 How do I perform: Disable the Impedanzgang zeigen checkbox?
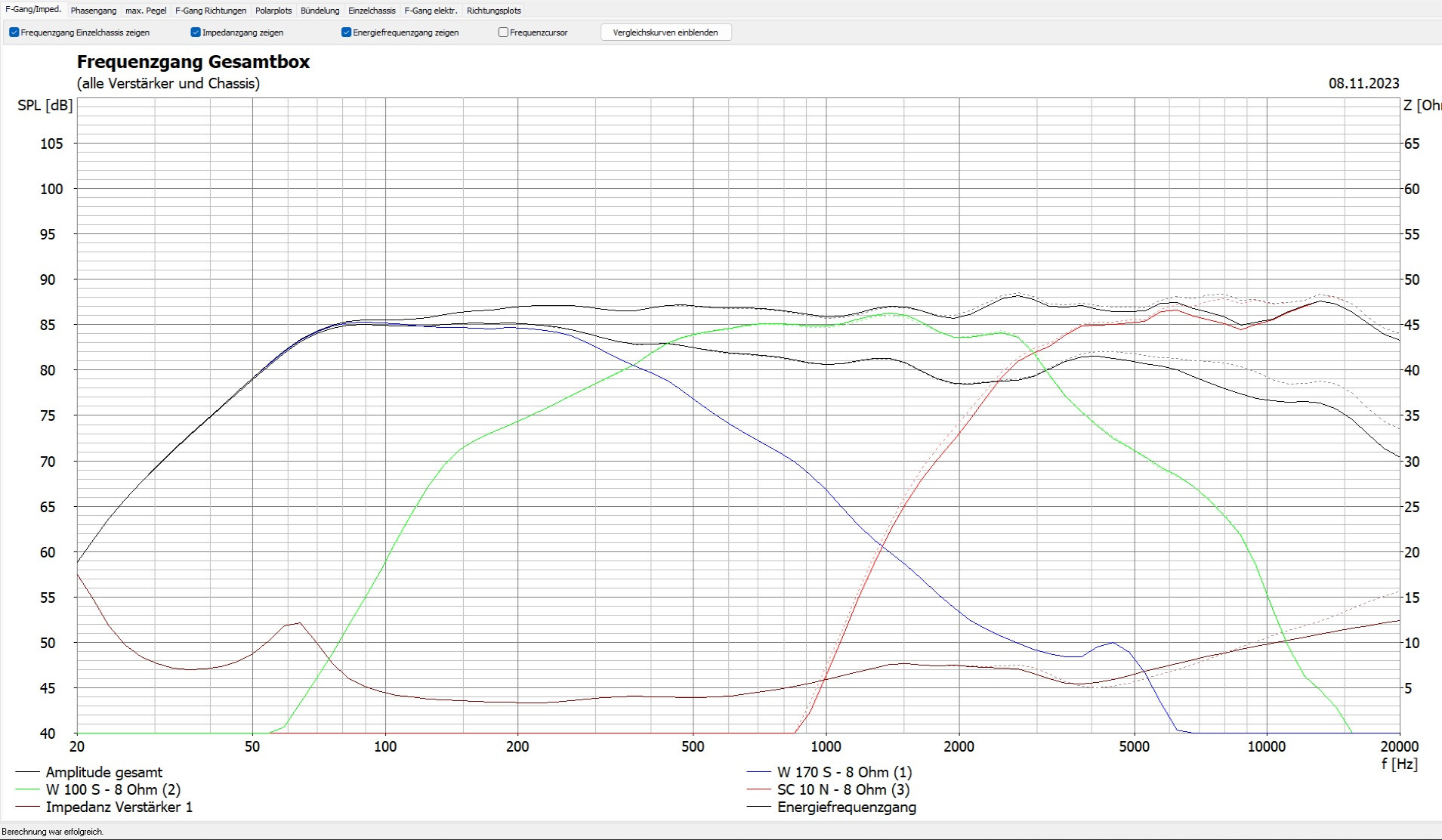coord(196,32)
